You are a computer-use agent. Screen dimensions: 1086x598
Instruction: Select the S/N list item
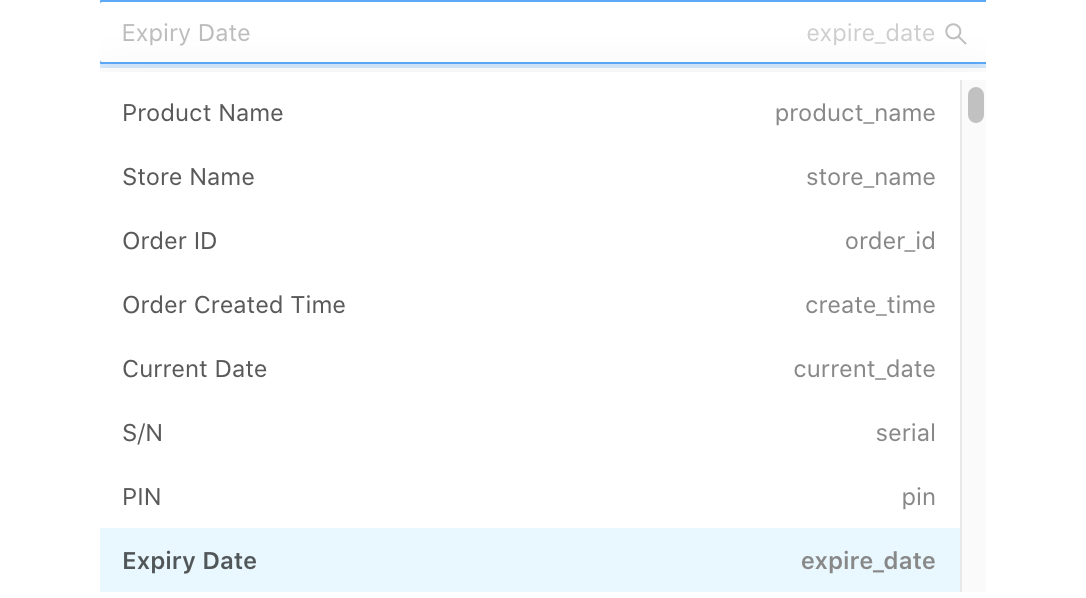pos(142,433)
